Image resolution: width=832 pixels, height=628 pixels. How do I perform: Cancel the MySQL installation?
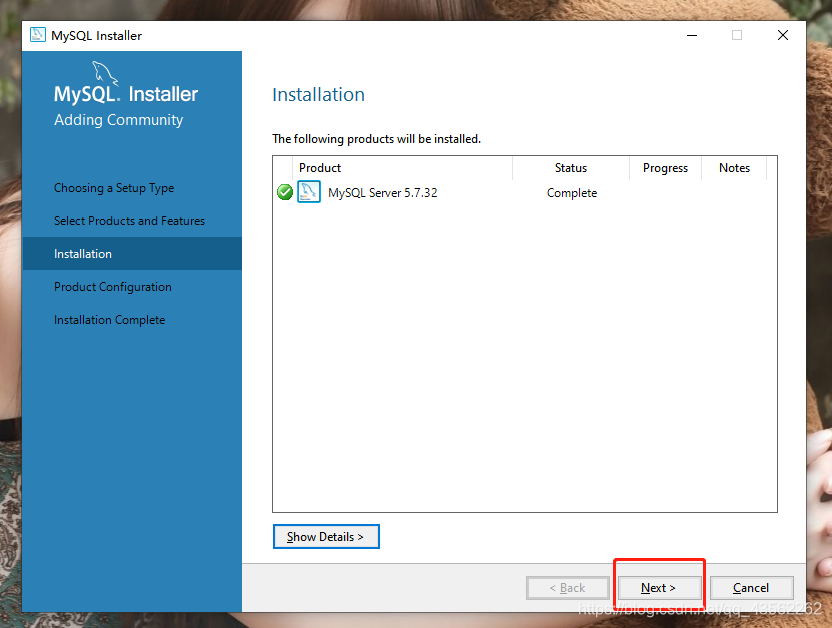click(751, 587)
